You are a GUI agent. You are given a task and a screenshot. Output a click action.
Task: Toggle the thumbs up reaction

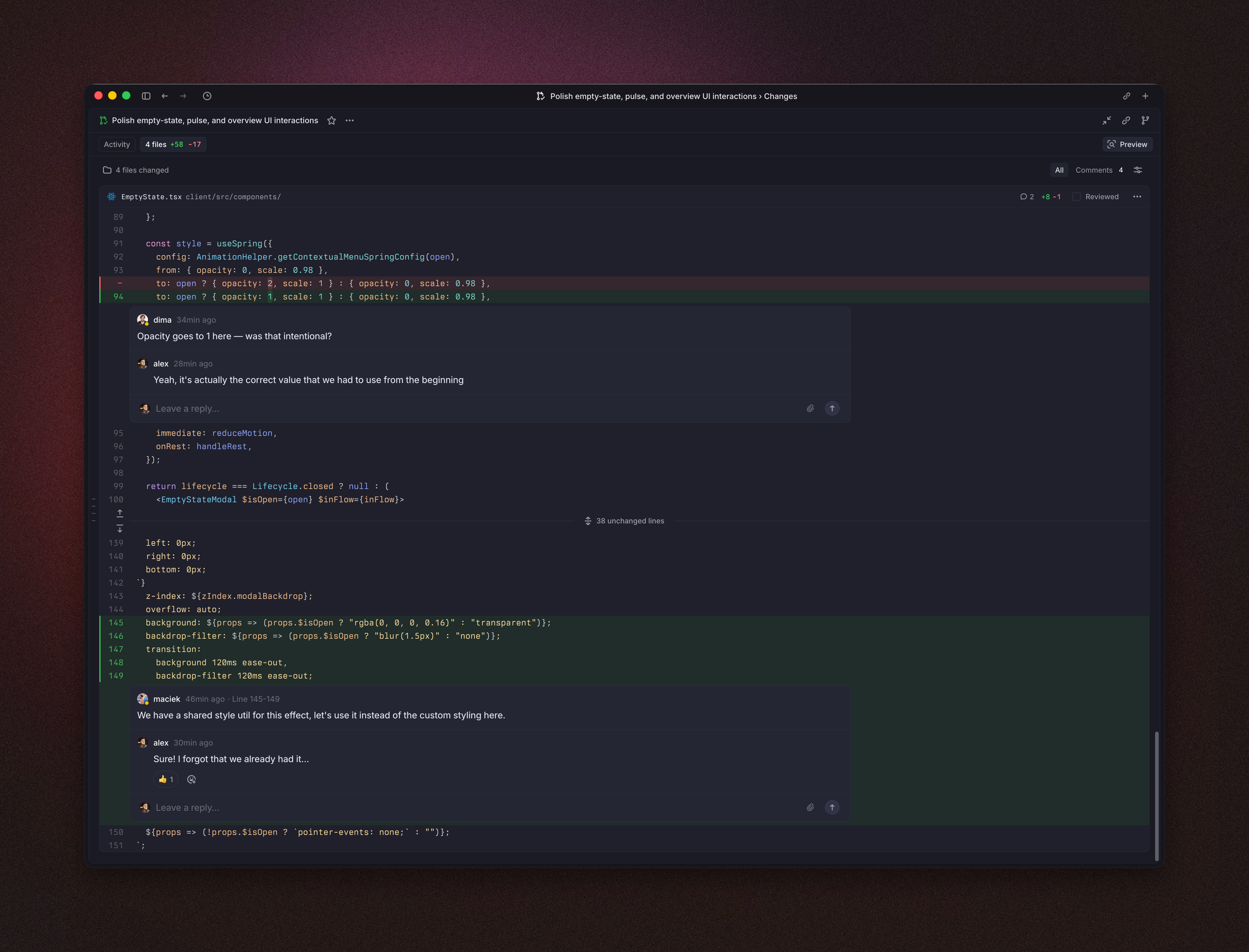click(165, 779)
